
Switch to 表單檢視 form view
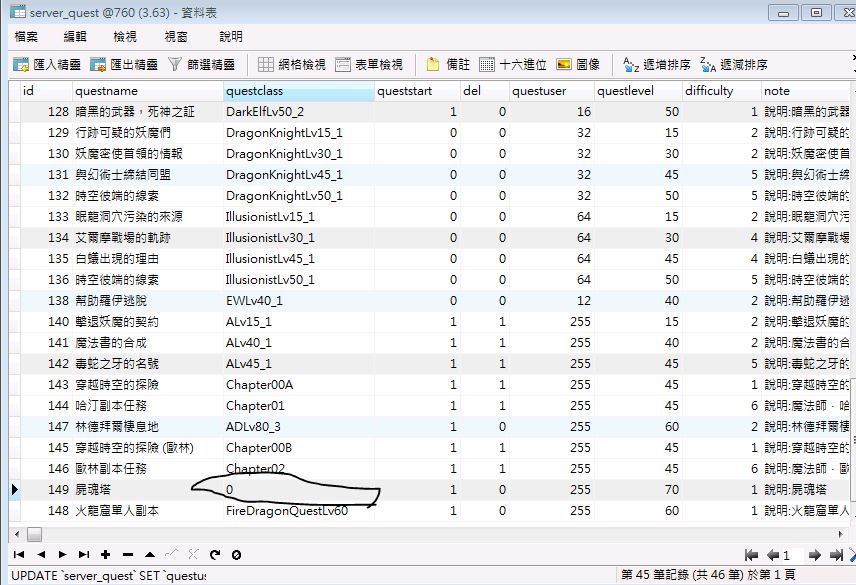369,64
